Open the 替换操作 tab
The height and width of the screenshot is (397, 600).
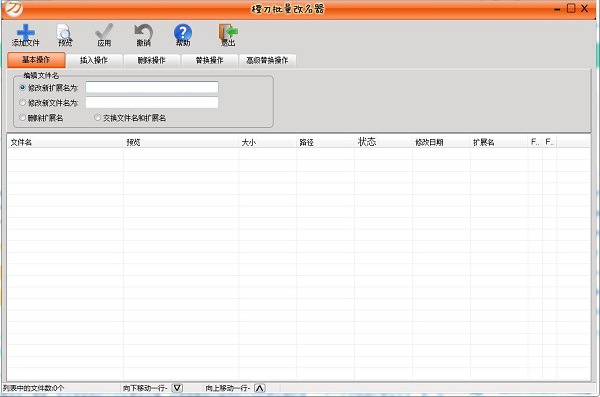[x=209, y=60]
